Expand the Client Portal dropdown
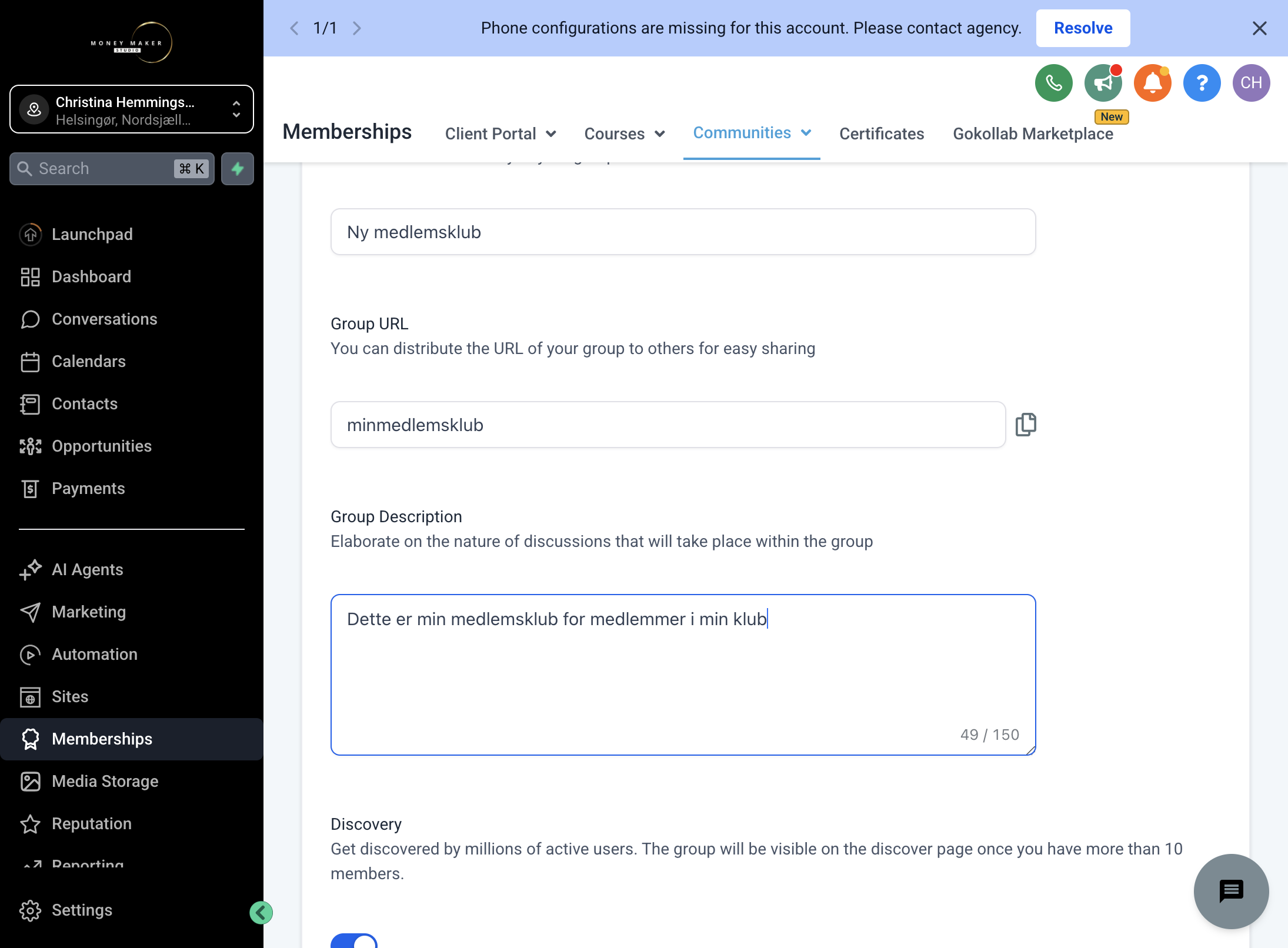 point(500,134)
